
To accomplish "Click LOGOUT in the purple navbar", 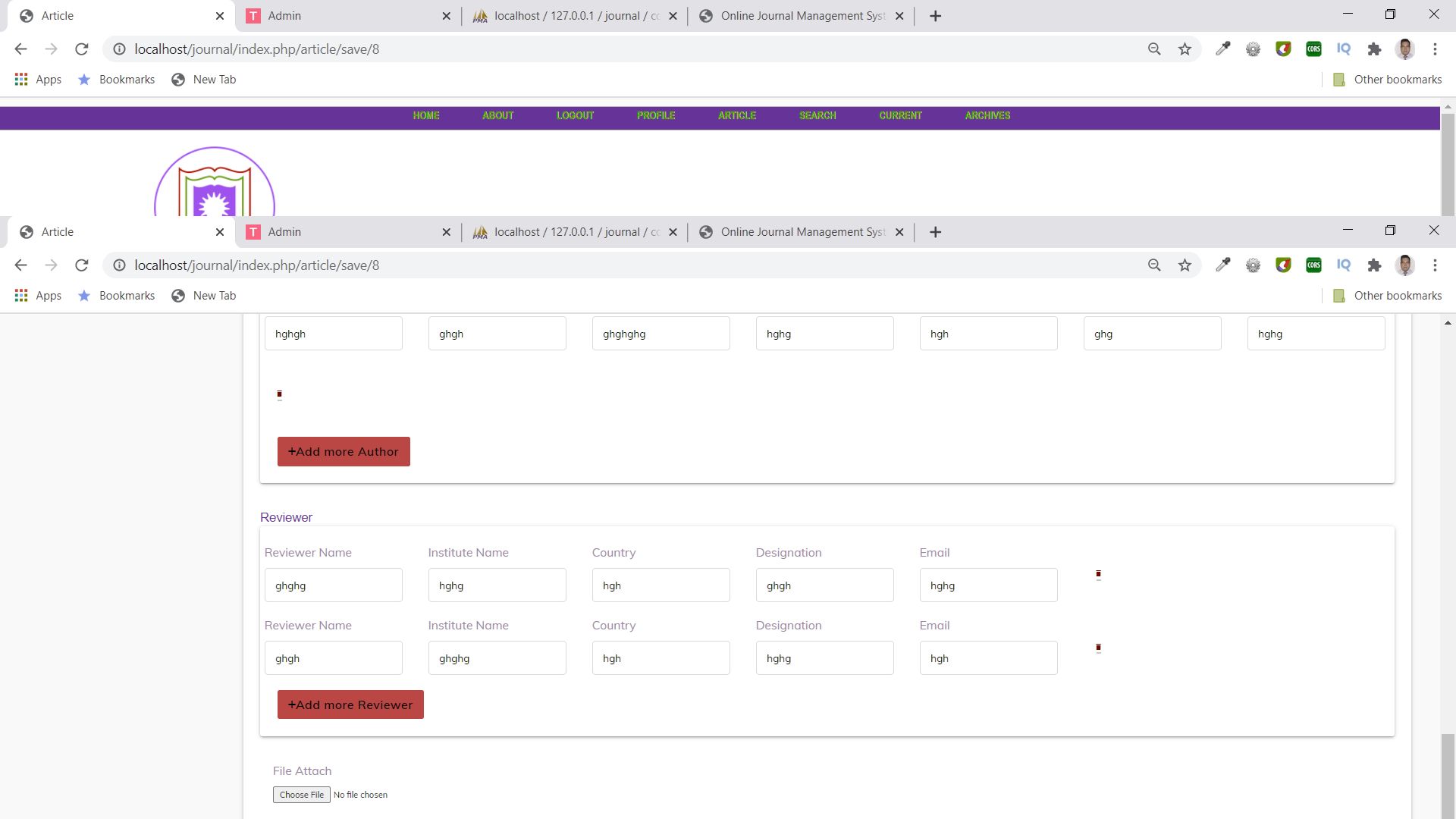I will 576,115.
